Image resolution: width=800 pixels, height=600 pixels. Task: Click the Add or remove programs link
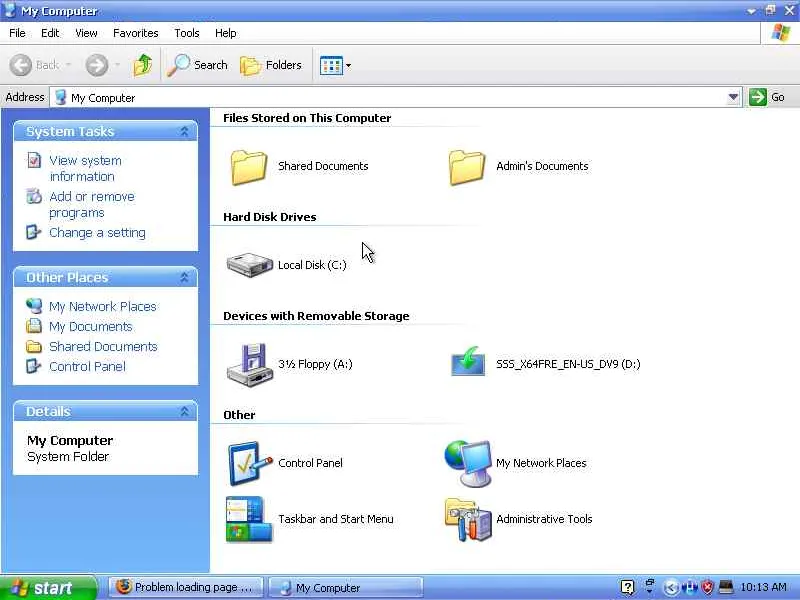pos(92,205)
